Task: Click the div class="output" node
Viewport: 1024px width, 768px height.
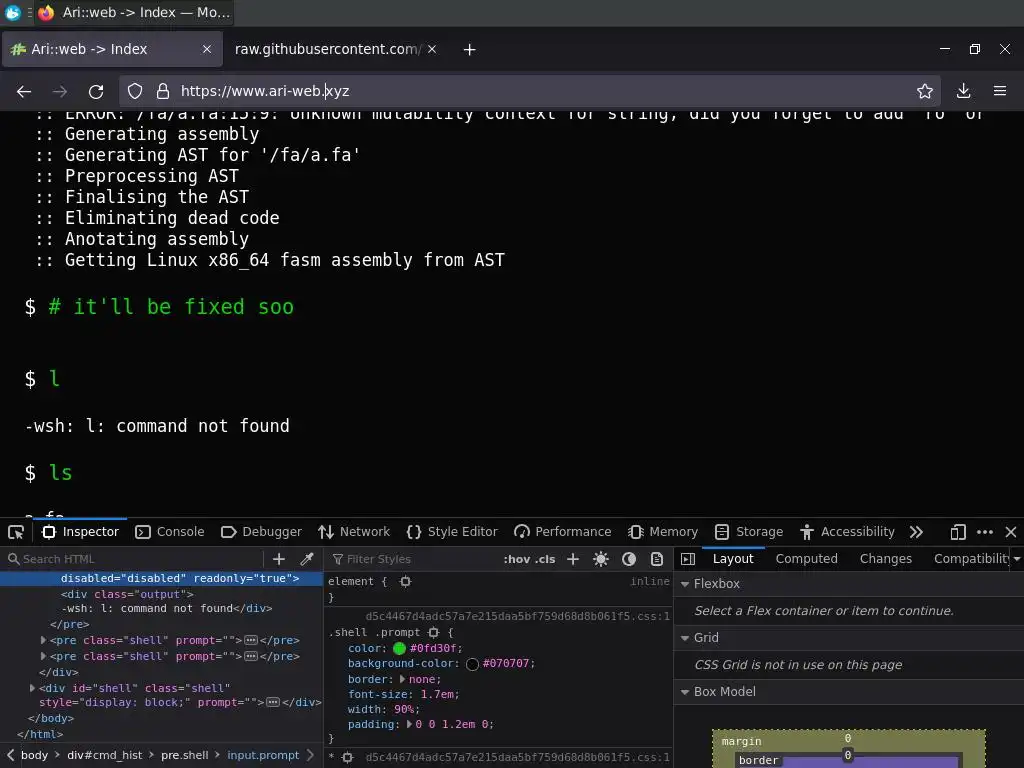Action: 127,594
